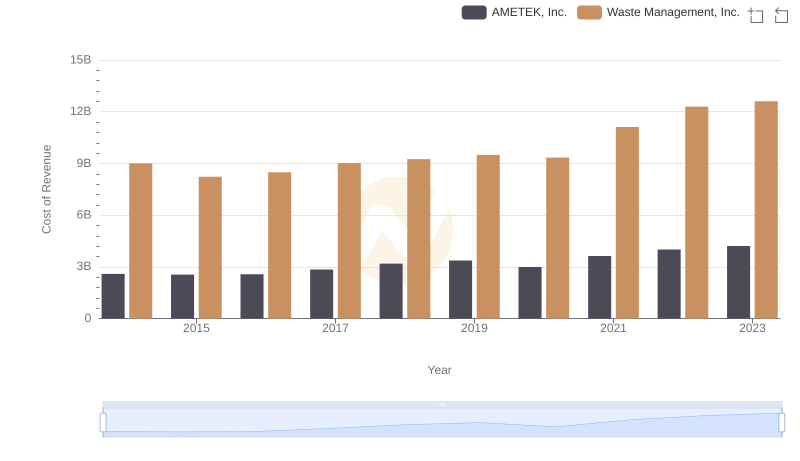Select the 2014 Waste Management bar
Screen dimensions: 800x461
(140, 241)
